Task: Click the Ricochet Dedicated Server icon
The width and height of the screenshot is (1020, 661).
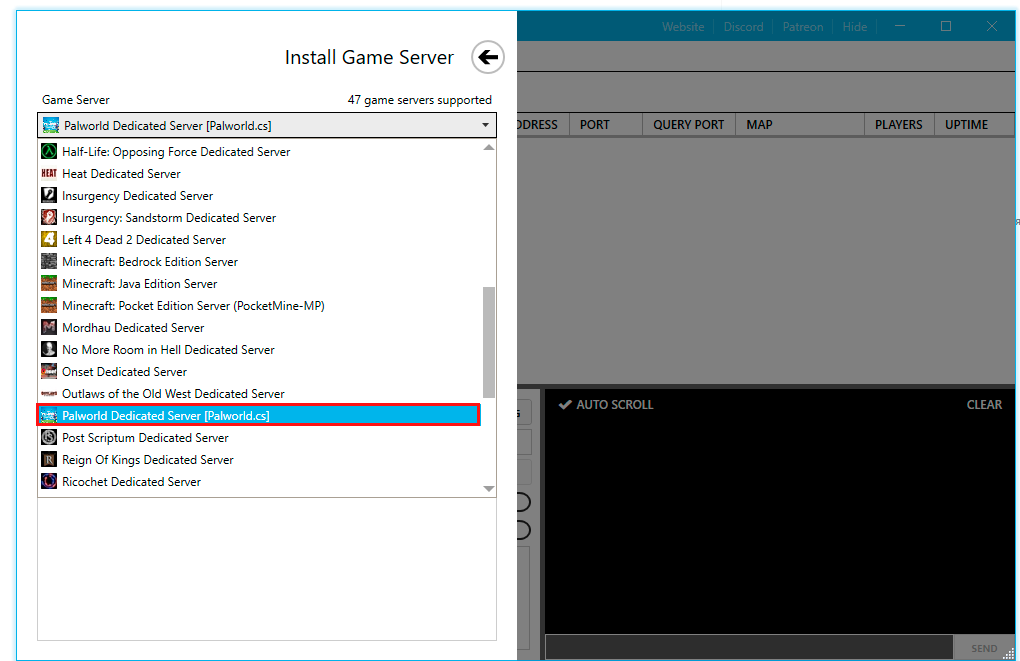Action: [x=49, y=481]
